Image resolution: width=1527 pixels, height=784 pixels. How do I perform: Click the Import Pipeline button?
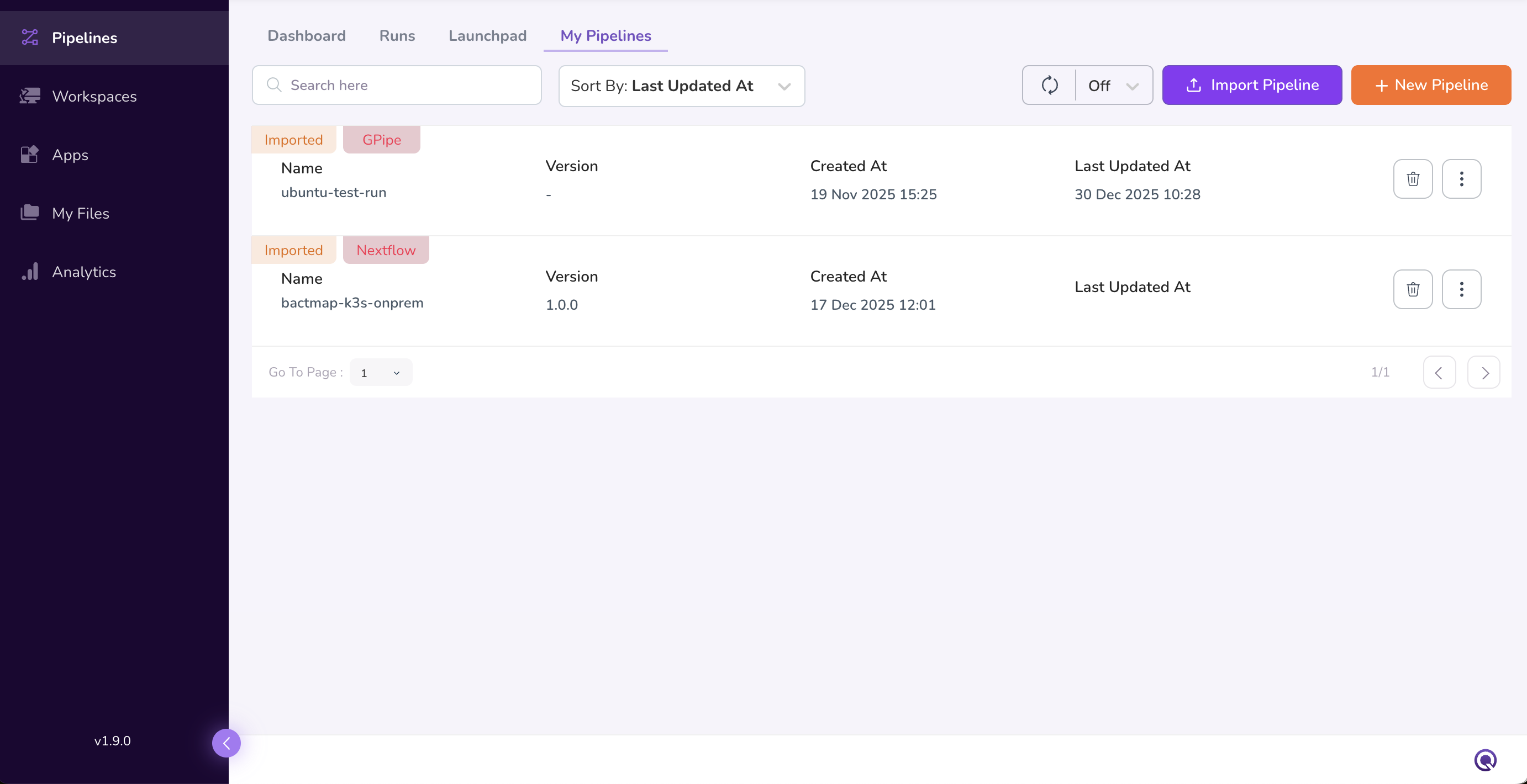click(1252, 86)
